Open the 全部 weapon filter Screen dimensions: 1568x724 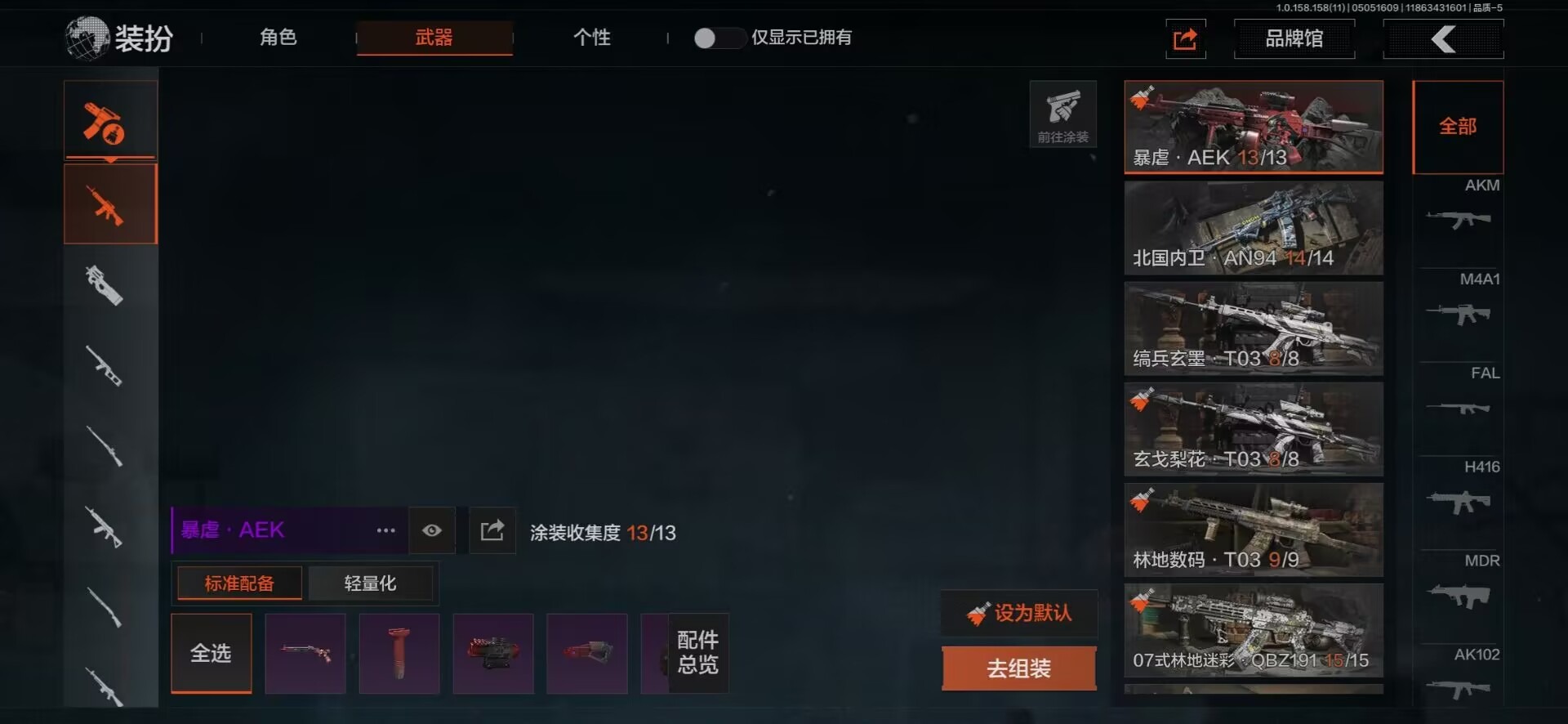[1458, 127]
